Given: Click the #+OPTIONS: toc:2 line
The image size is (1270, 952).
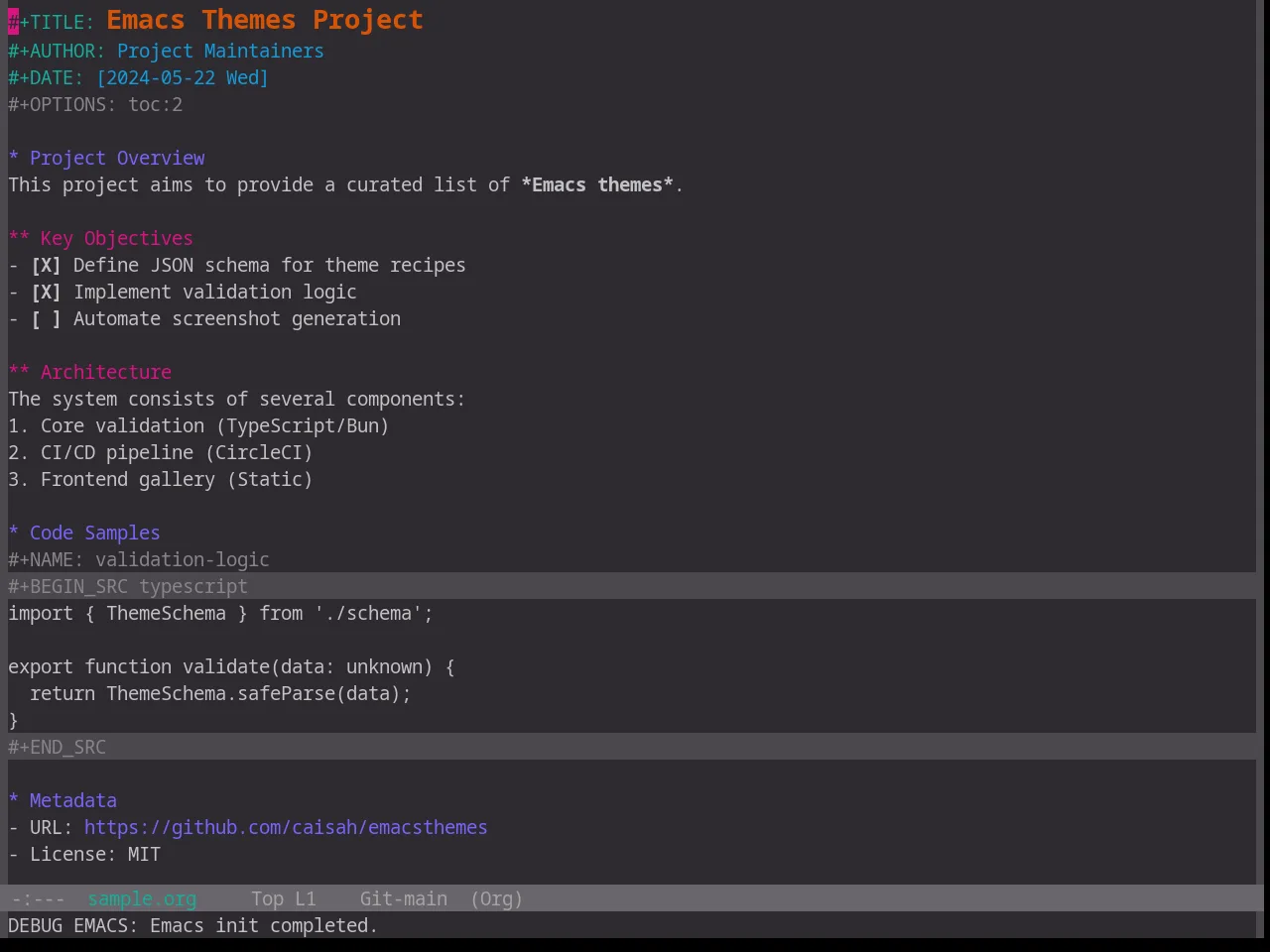Looking at the screenshot, I should click(x=95, y=105).
